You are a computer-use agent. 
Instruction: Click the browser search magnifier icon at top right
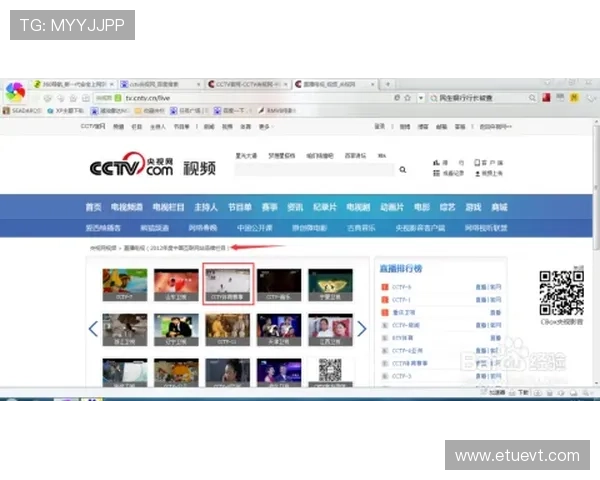[x=532, y=98]
